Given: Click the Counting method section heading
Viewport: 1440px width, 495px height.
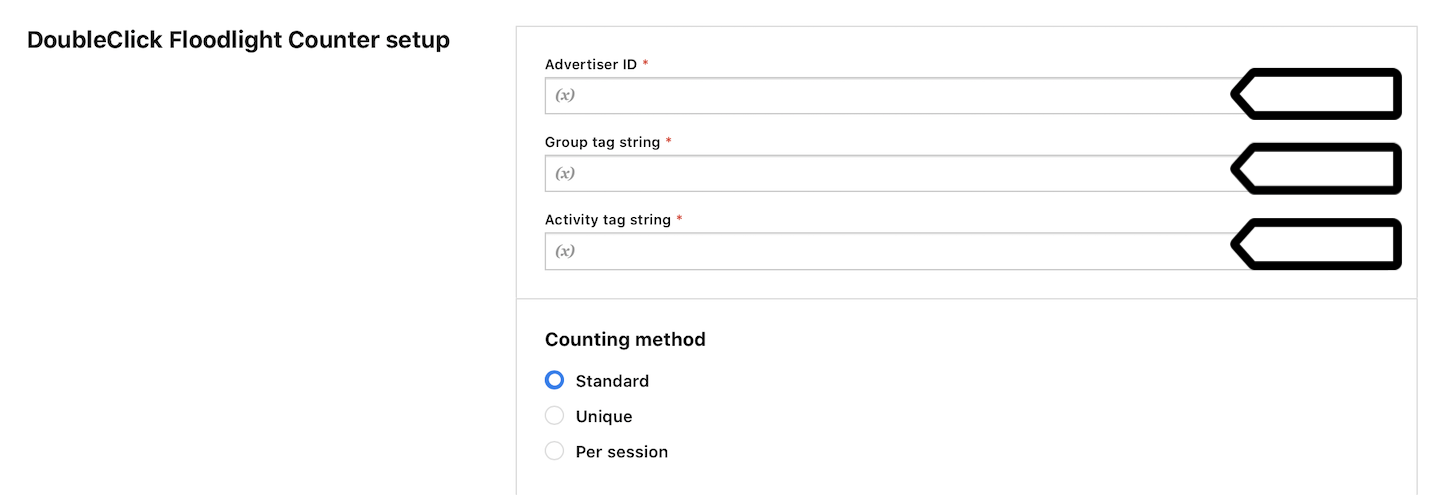Looking at the screenshot, I should (625, 339).
